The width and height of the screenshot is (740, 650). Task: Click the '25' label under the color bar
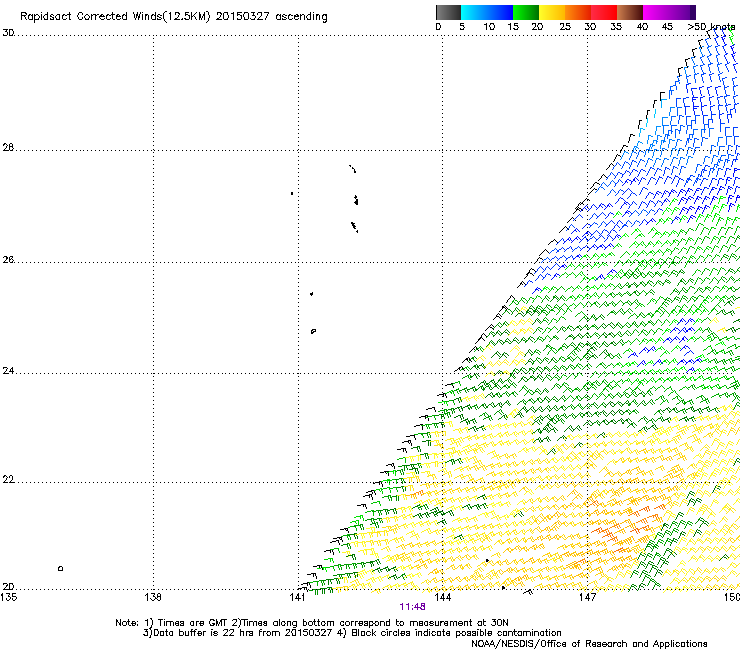click(x=565, y=27)
